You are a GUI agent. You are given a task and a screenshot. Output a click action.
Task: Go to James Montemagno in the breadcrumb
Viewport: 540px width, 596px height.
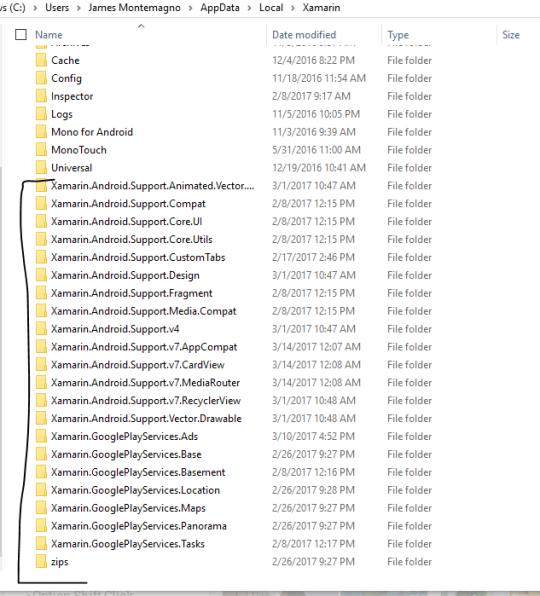134,8
